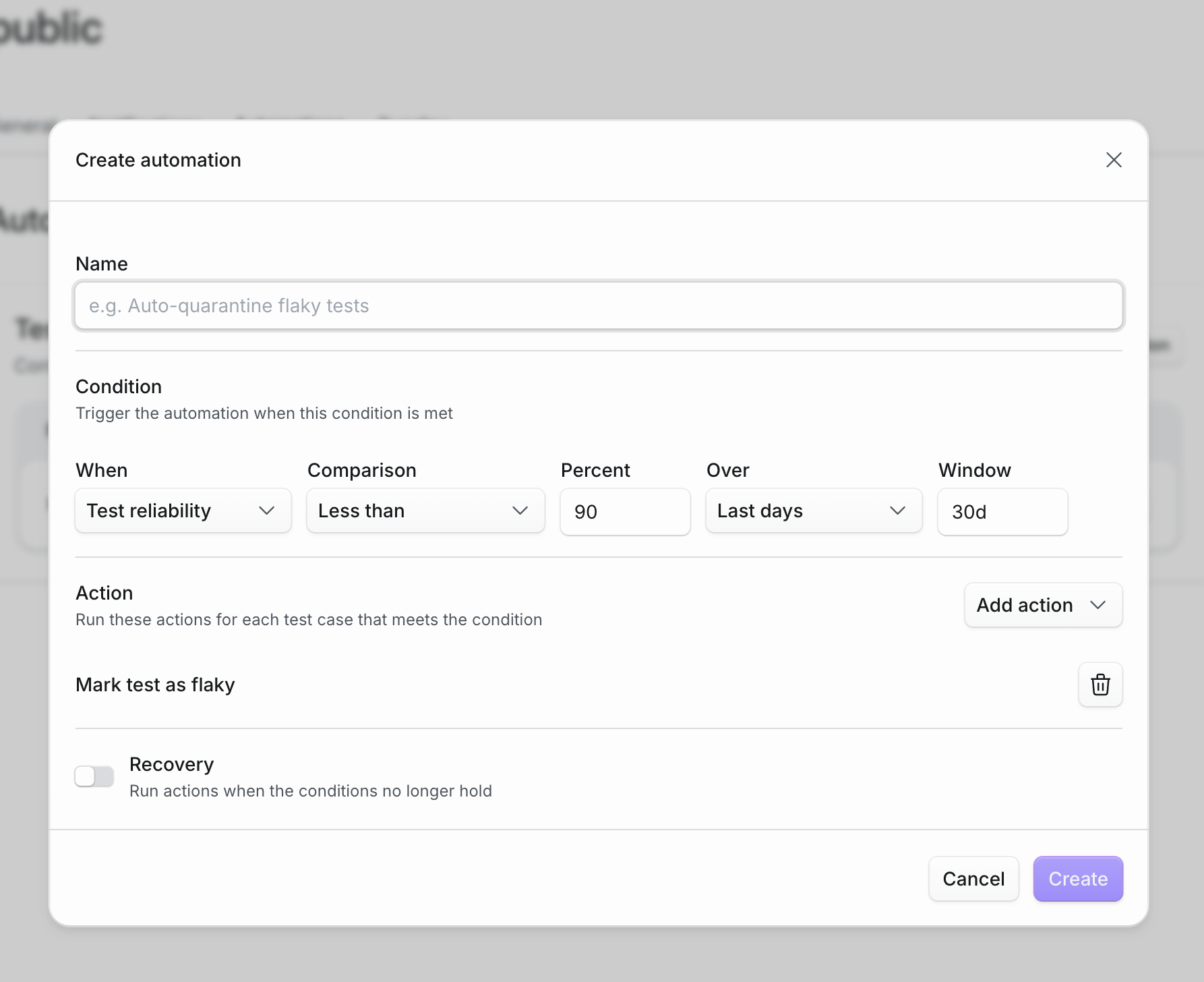Click the Create automation dialog title
This screenshot has height=982, width=1204.
158,160
